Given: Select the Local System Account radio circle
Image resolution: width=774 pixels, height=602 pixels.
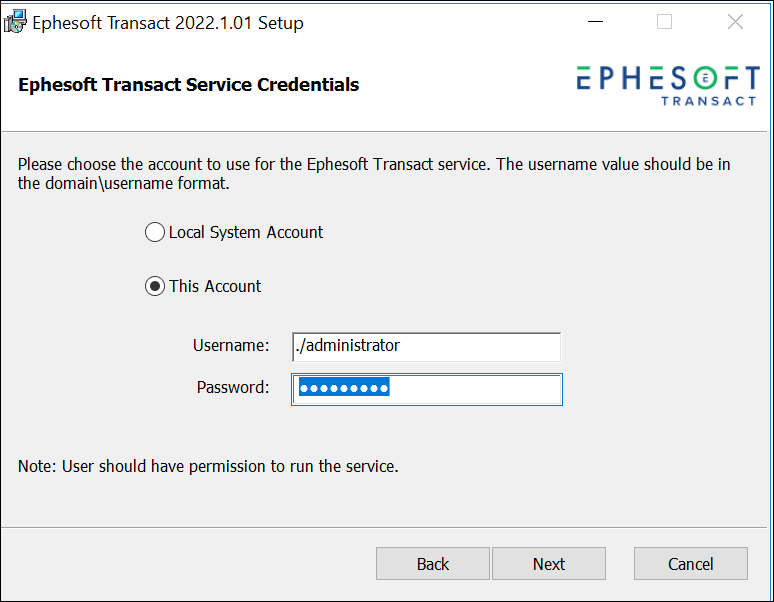Looking at the screenshot, I should [x=155, y=232].
